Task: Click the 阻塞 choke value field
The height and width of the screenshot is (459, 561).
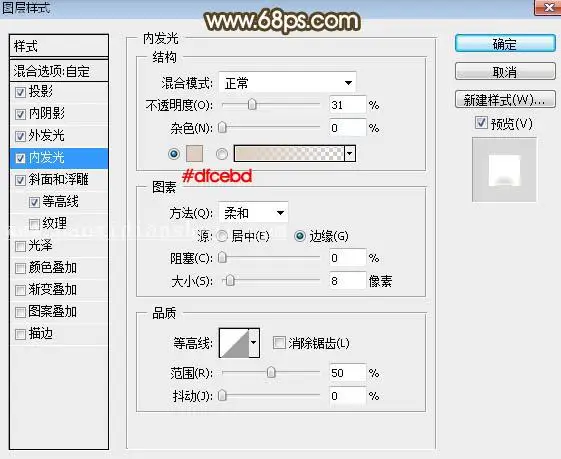Action: 347,258
